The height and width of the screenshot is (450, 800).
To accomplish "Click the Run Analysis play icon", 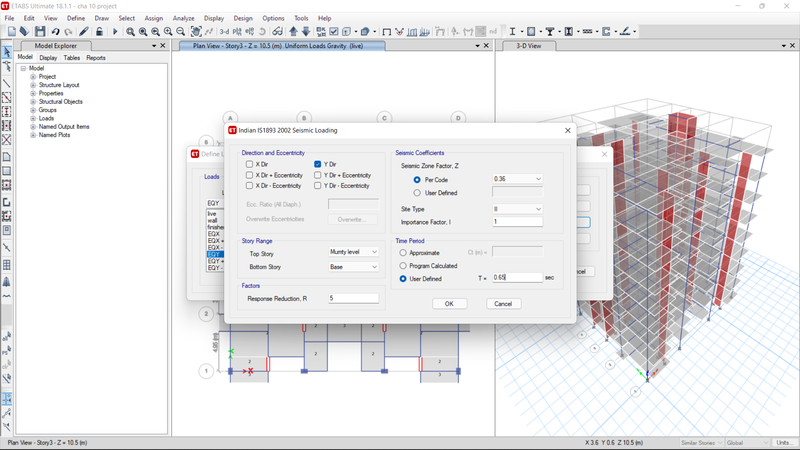I will pos(115,32).
